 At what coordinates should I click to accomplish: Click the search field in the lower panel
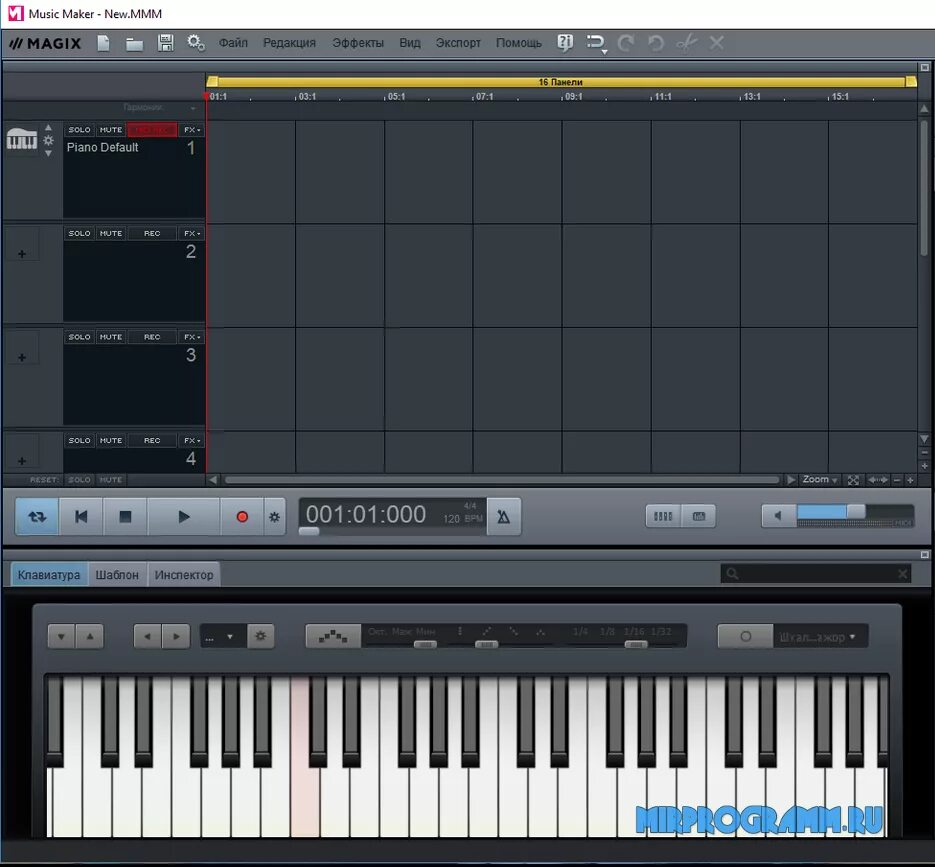[x=816, y=574]
